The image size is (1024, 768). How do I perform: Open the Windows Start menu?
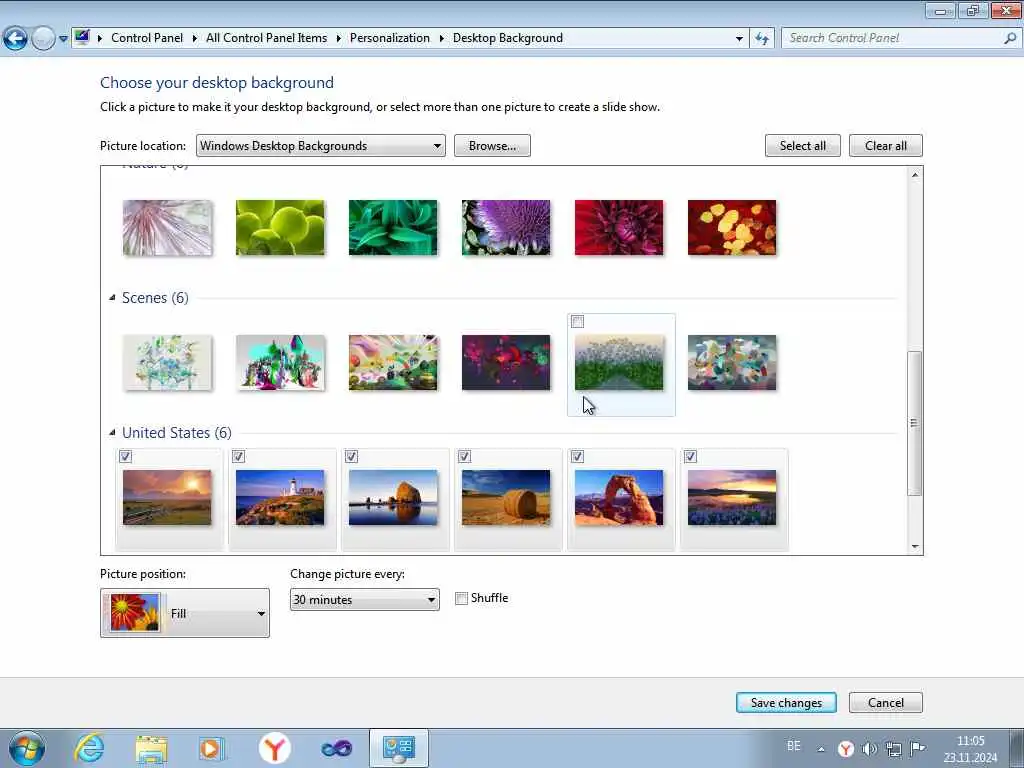(x=27, y=748)
